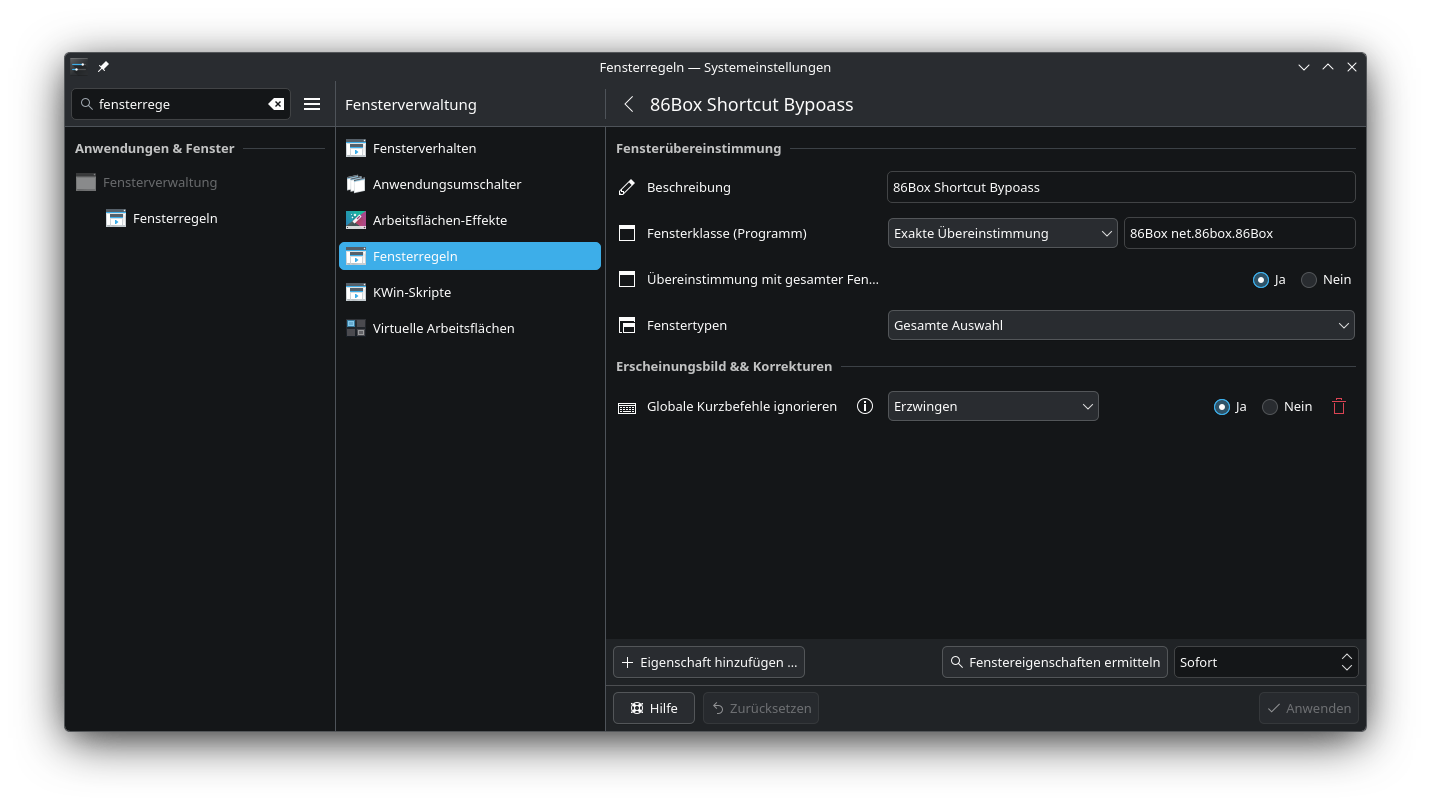Click the Übereinstimmung mit gesamter Fensterklasse icon
Viewport: 1431px width, 808px height.
click(x=627, y=279)
